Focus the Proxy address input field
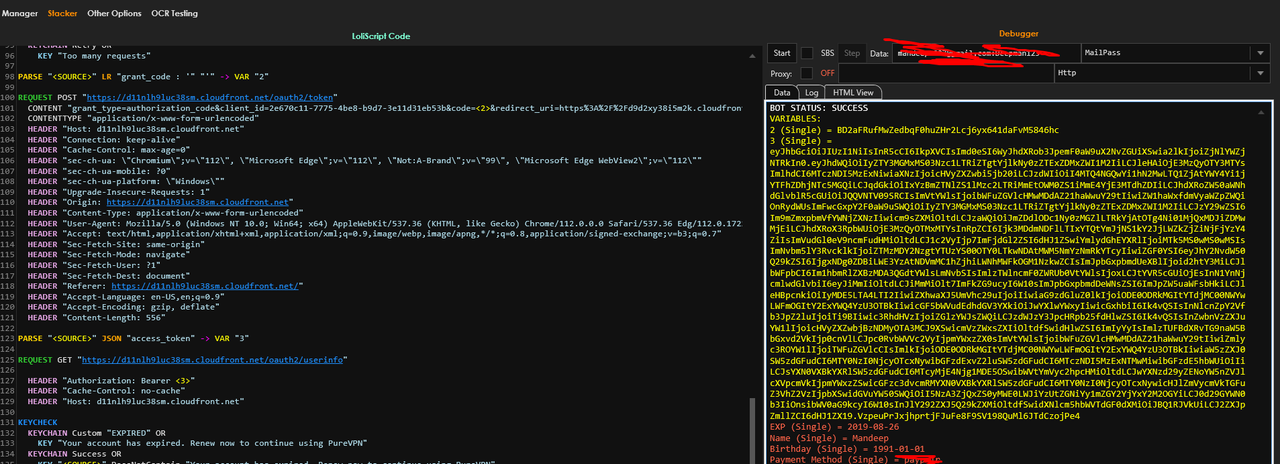 pos(945,73)
